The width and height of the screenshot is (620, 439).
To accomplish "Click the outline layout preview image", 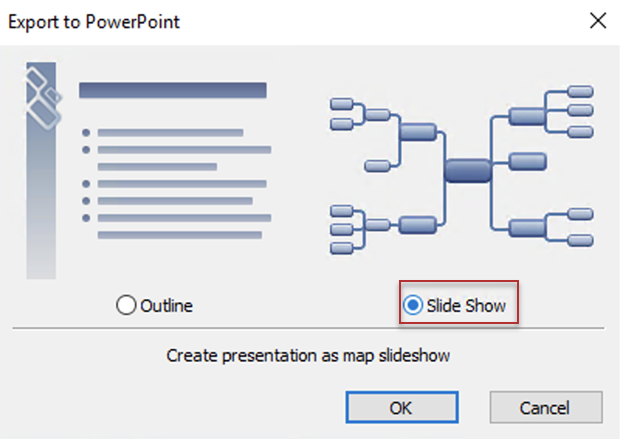I will tap(150, 170).
